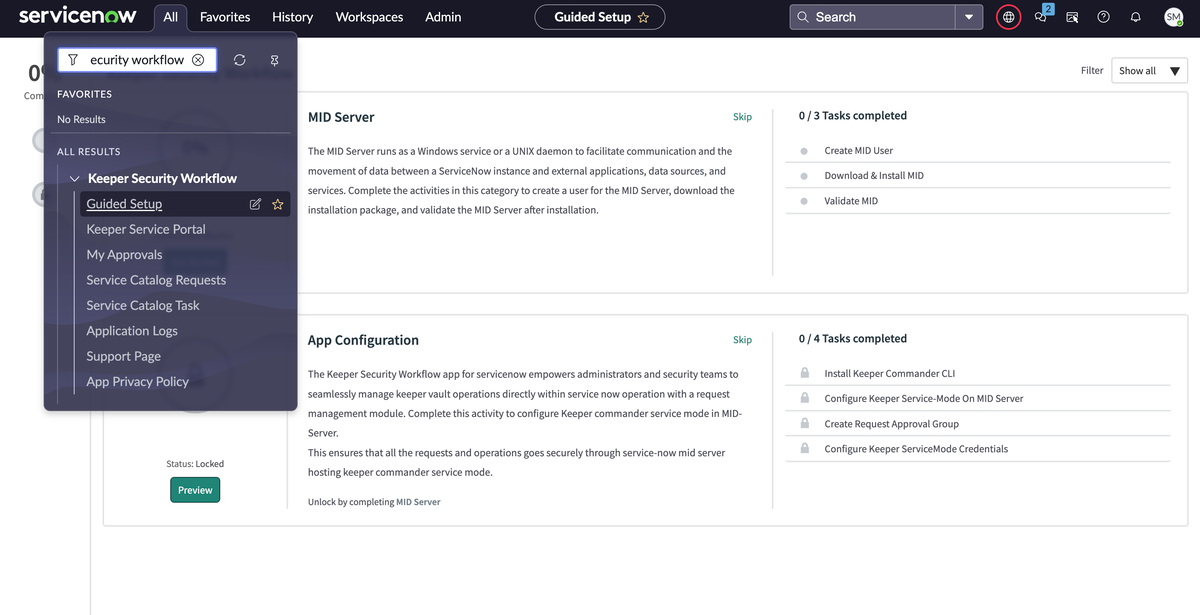Open the Show all filter dropdown

[x=1149, y=71]
